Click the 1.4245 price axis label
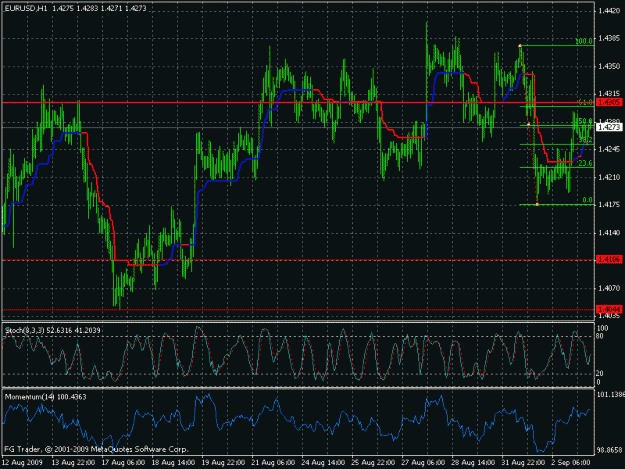This screenshot has height=469, width=625. pos(609,149)
